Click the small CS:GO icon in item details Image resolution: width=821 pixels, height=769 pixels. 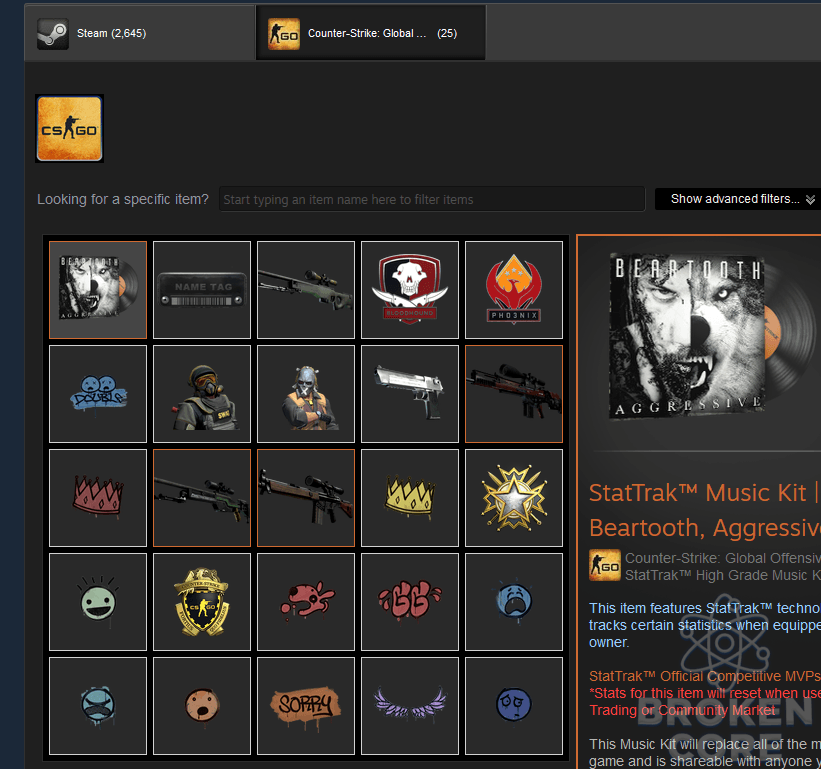[605, 565]
